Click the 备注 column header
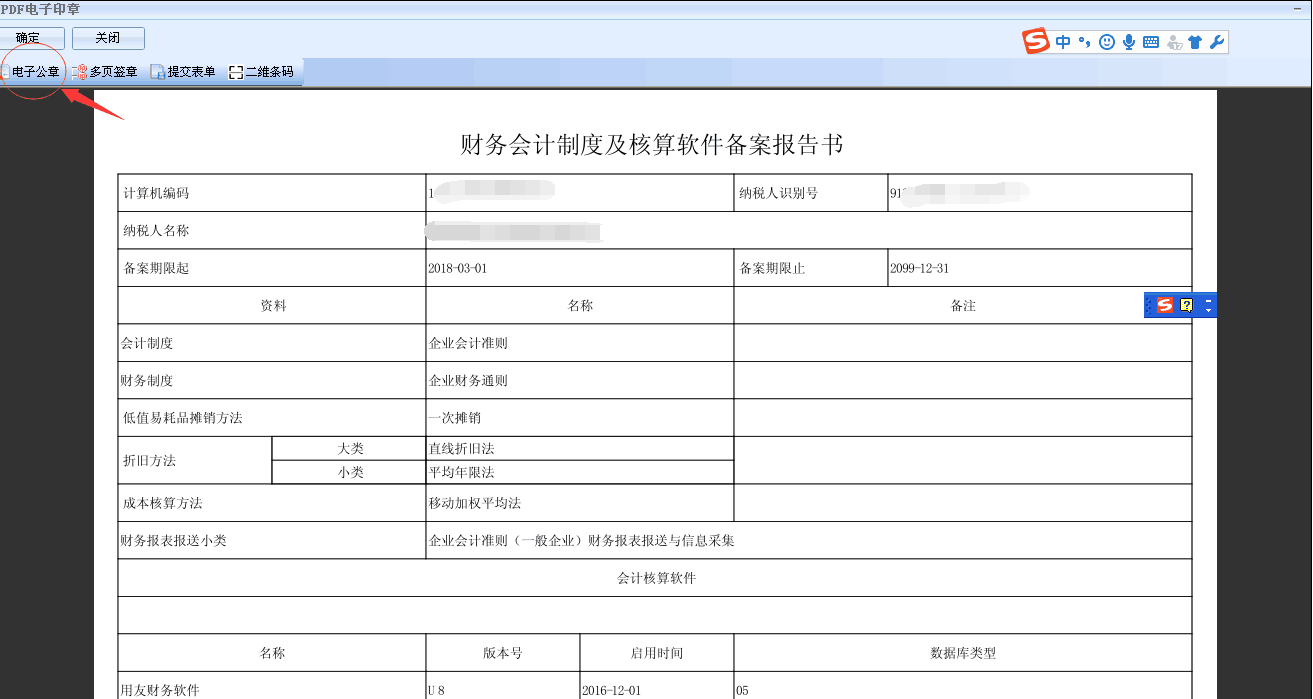This screenshot has width=1313, height=699. point(963,306)
